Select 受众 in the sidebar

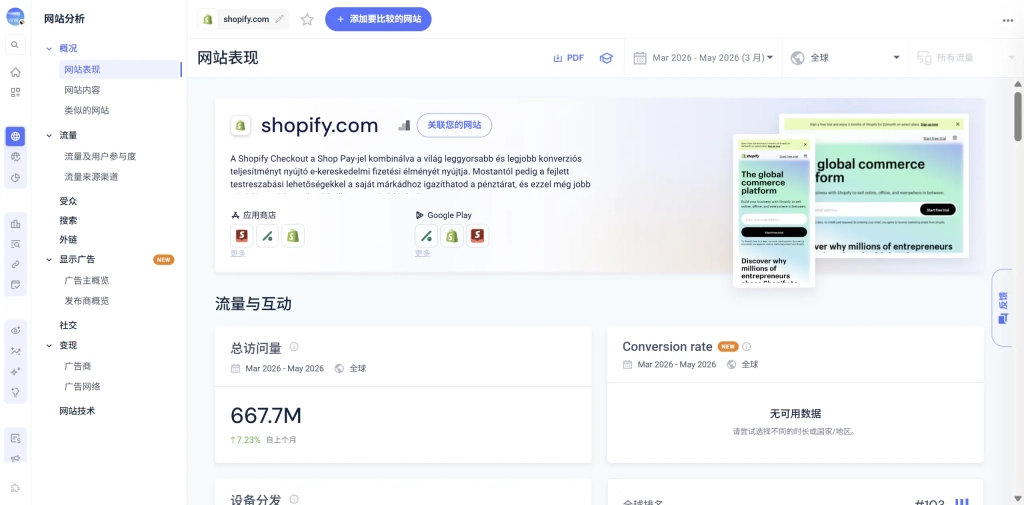pyautogui.click(x=68, y=201)
